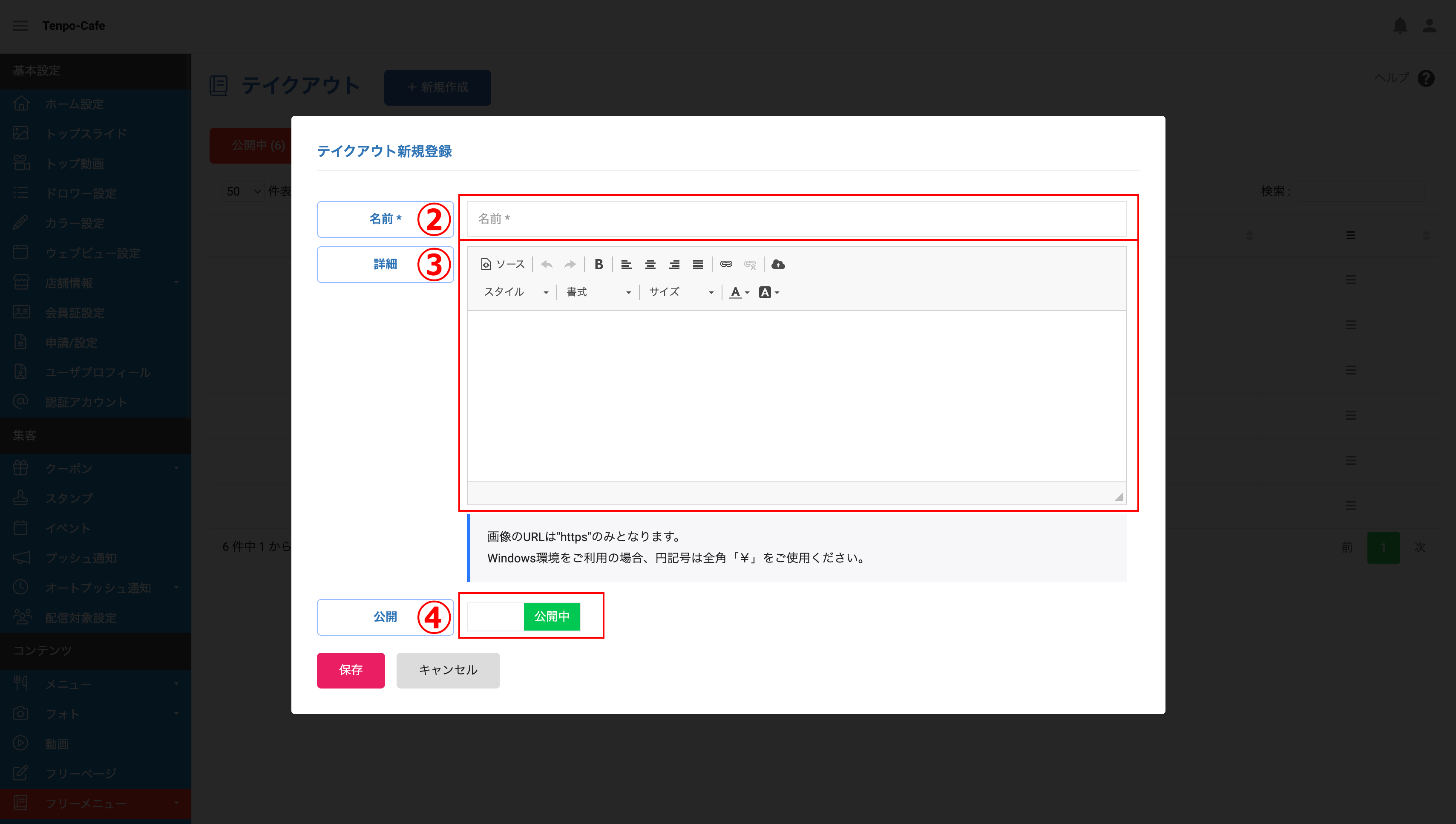Toggle the 公開中 publish switch
Image resolution: width=1456 pixels, height=824 pixels.
pos(523,617)
